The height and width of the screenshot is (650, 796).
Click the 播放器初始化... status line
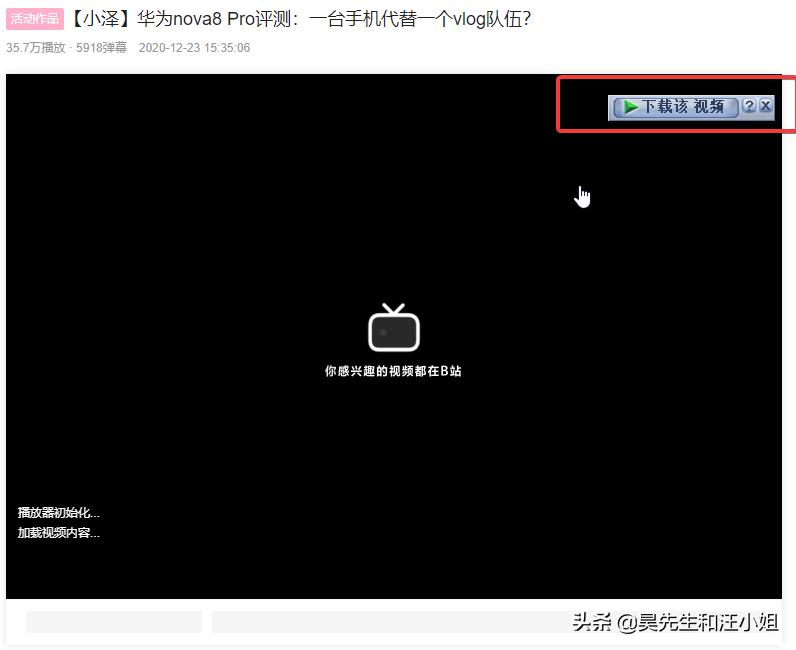(59, 512)
